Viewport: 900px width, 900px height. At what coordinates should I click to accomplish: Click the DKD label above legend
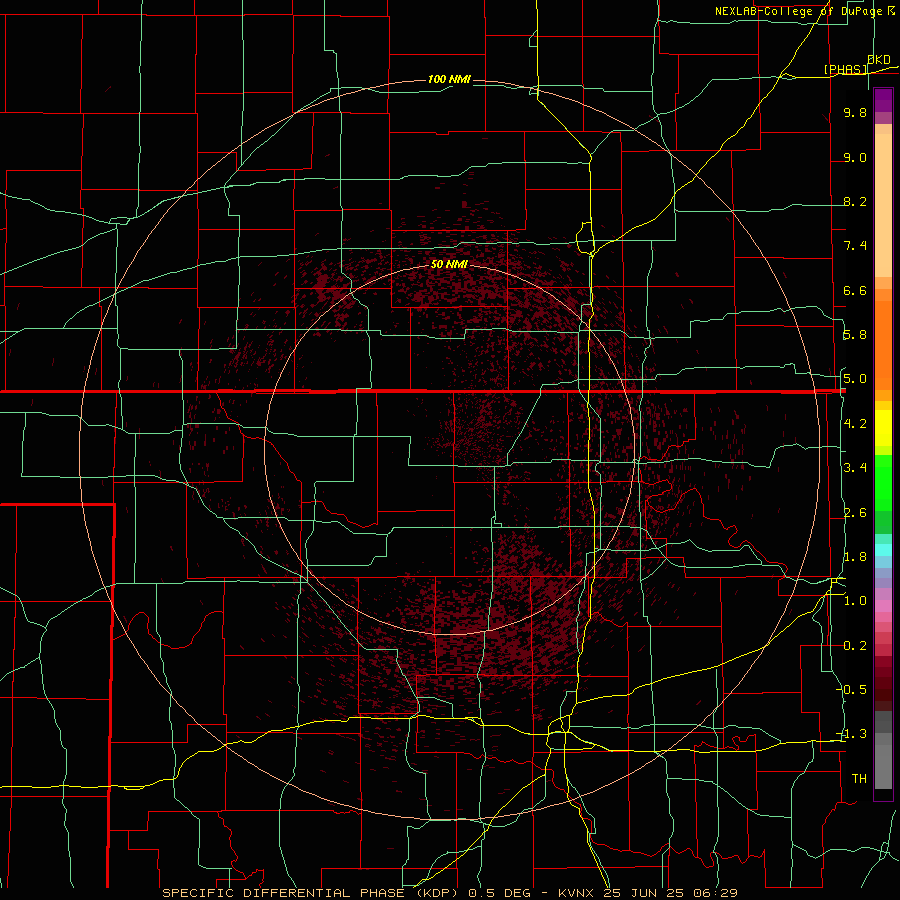(879, 59)
